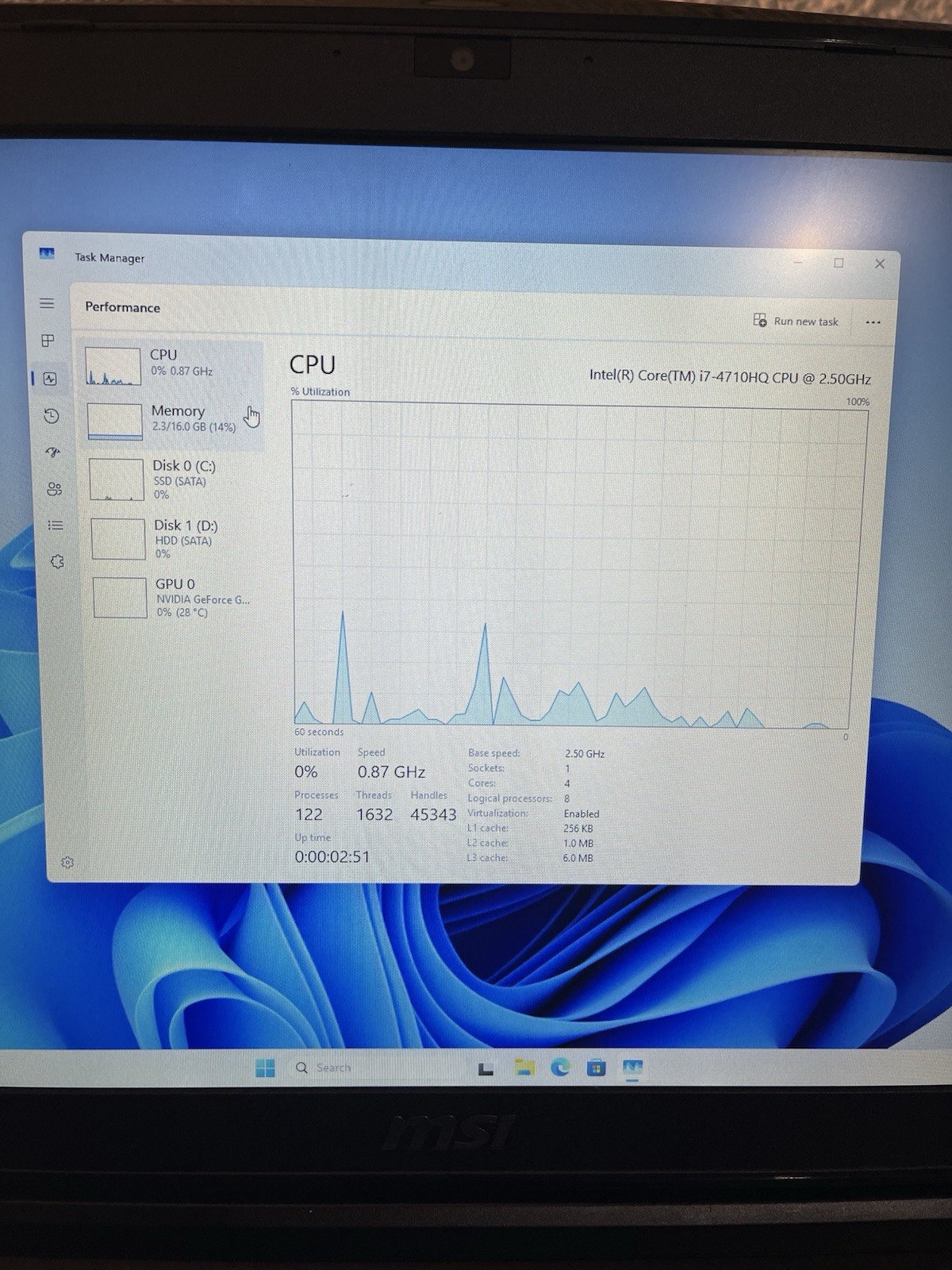952x1270 pixels.
Task: Open File Explorer from taskbar
Action: click(524, 1068)
